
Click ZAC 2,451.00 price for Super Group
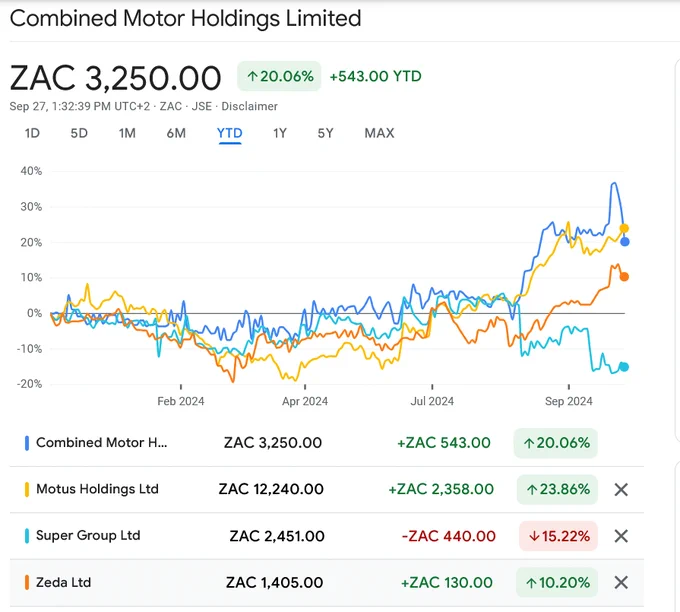click(277, 536)
